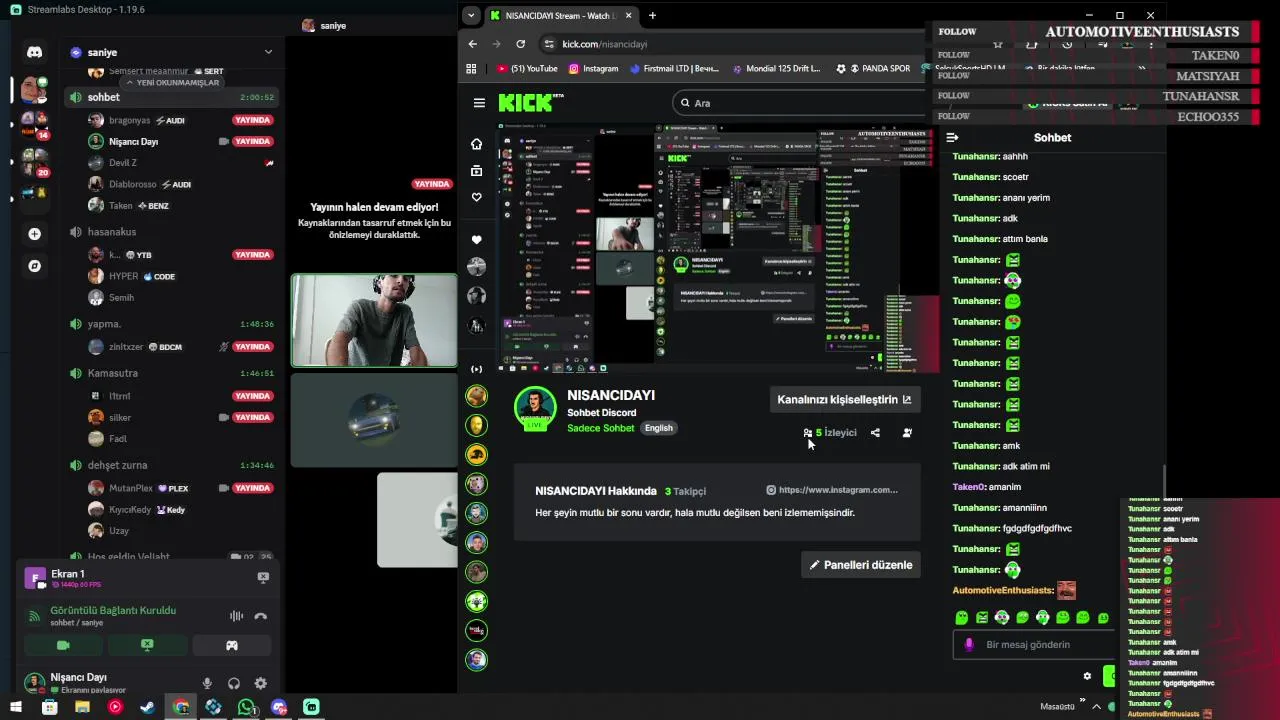Open the Mondial 125 Drift bookmark
This screenshot has height=720, width=1280.
776,69
